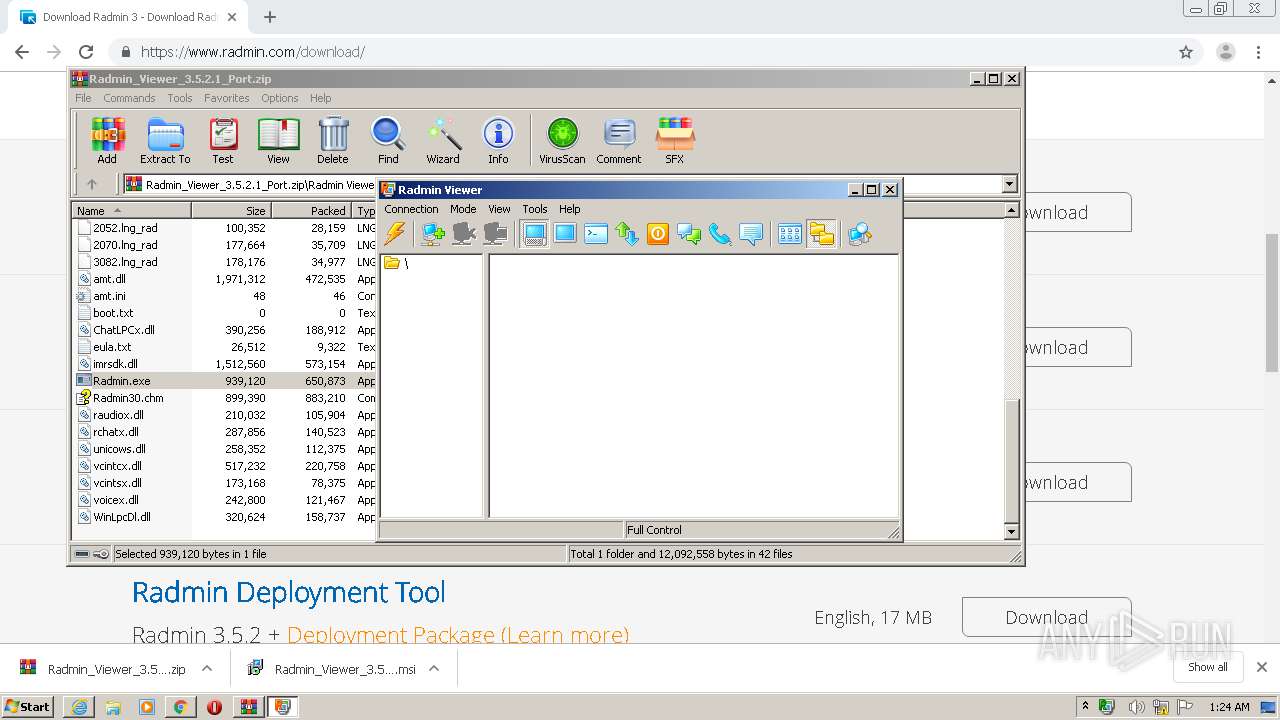Select the Voice Chat phone icon
This screenshot has width=1280, height=720.
(x=720, y=234)
